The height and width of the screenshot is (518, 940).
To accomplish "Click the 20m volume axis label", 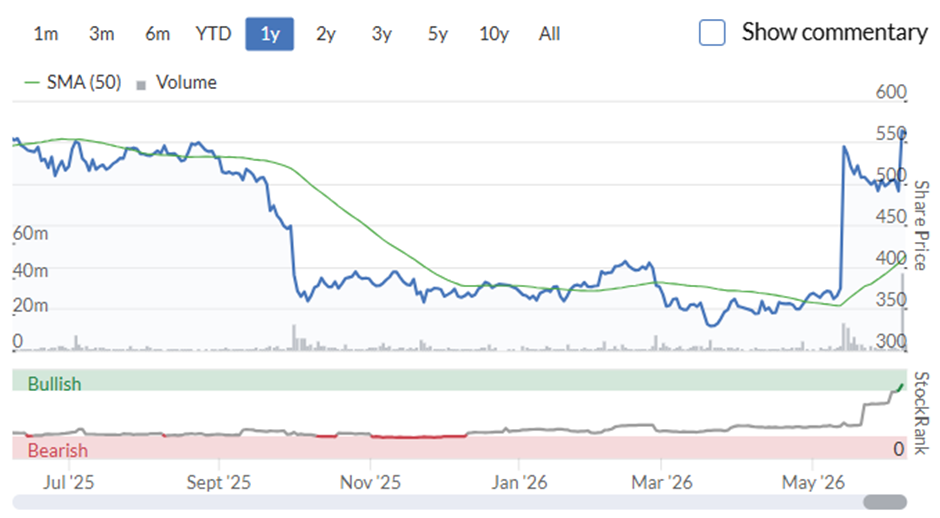I will coord(31,306).
